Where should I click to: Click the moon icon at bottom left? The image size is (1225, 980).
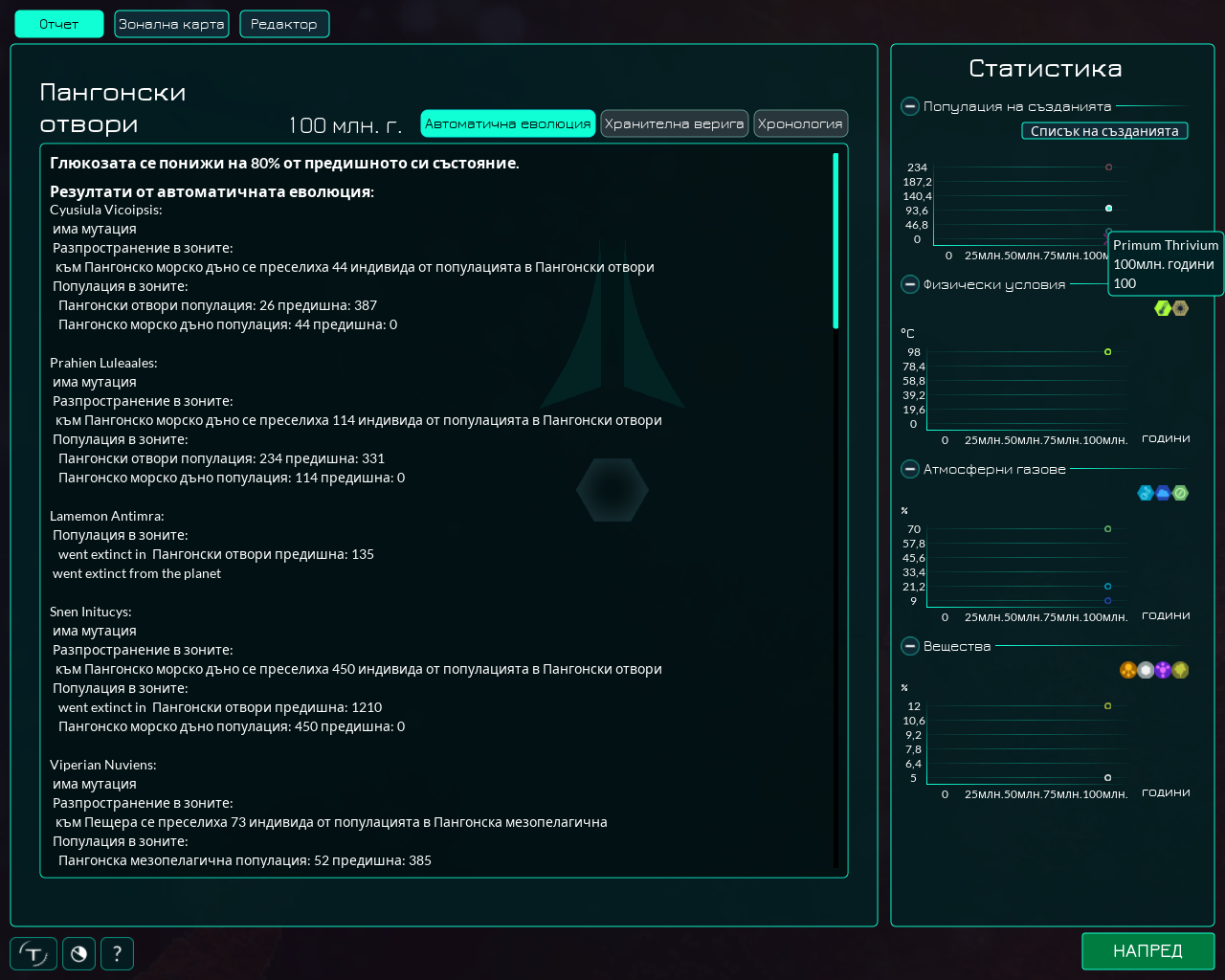pyautogui.click(x=78, y=953)
